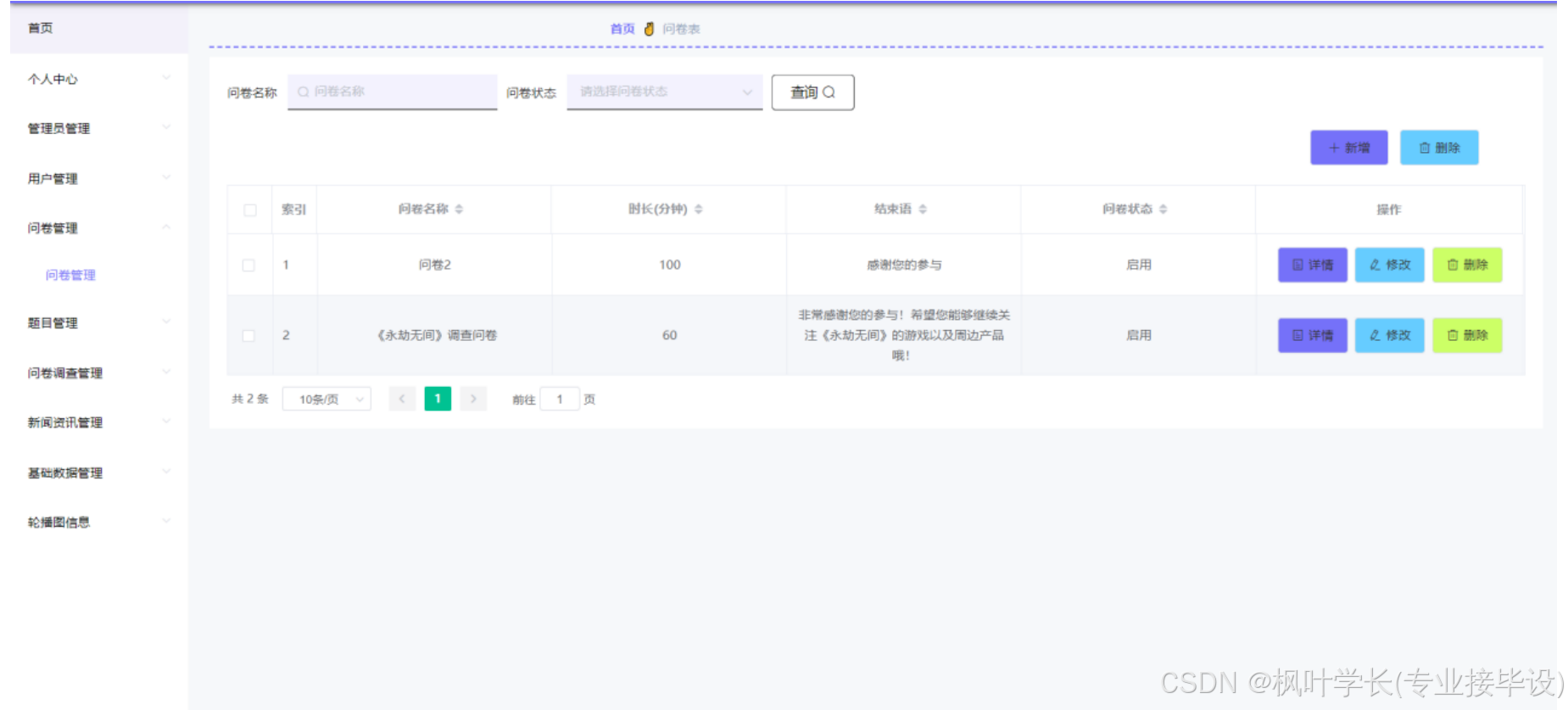Go to next page arrow

coord(473,399)
